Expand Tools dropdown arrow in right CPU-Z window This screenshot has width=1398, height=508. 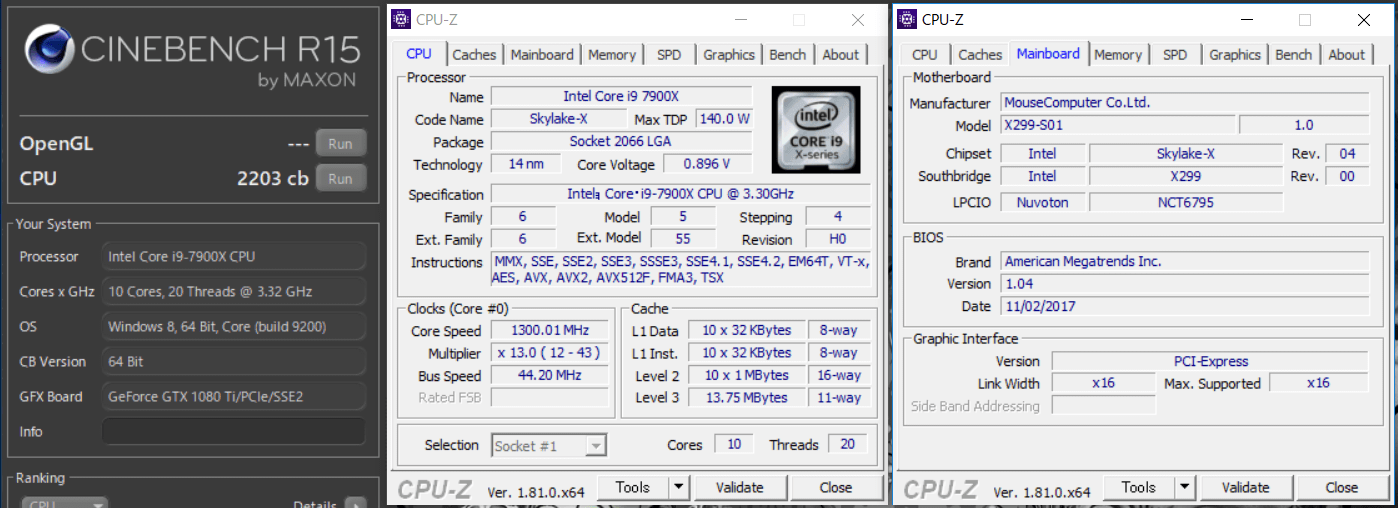[1185, 488]
